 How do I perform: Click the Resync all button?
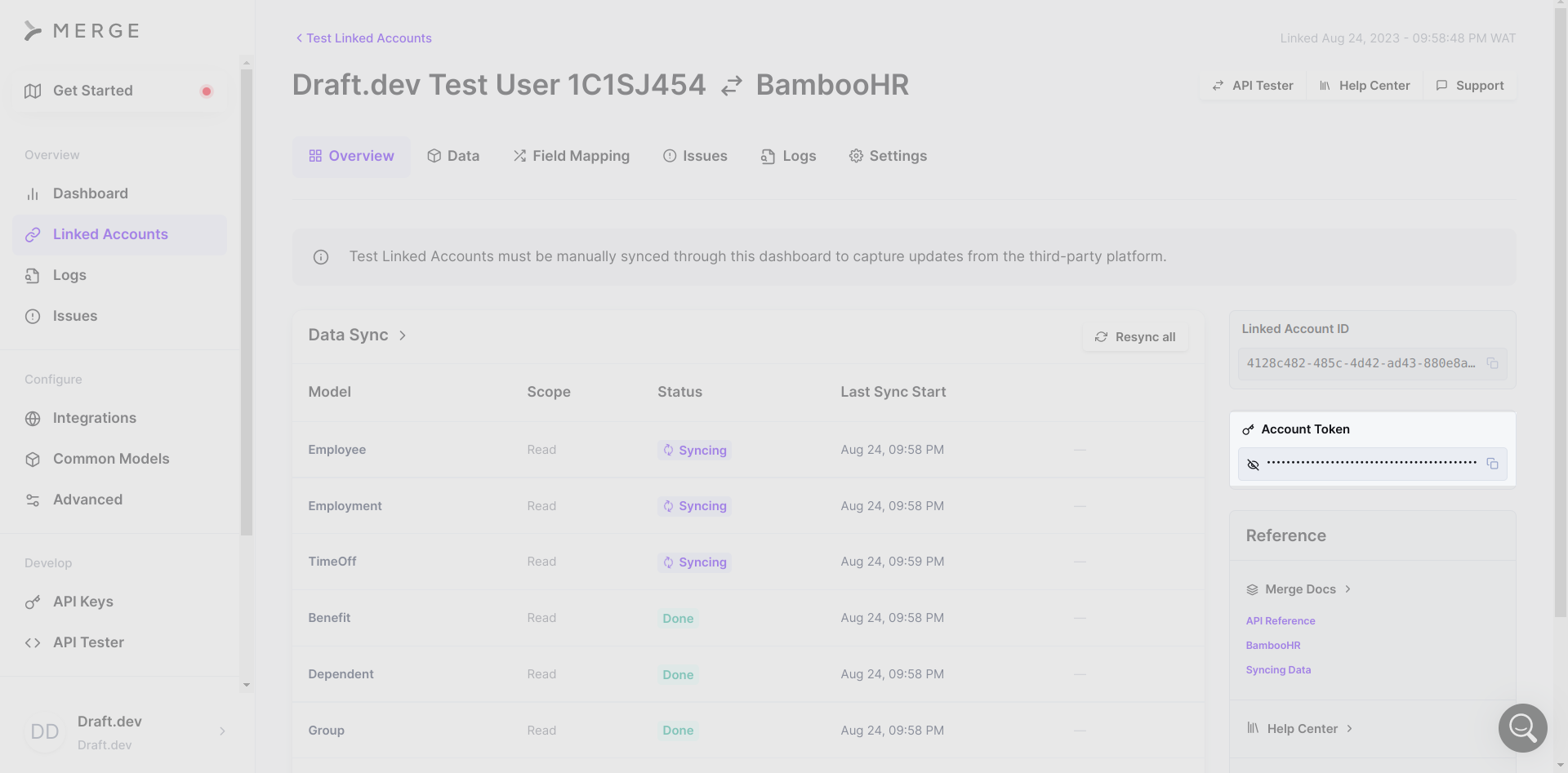(1135, 336)
